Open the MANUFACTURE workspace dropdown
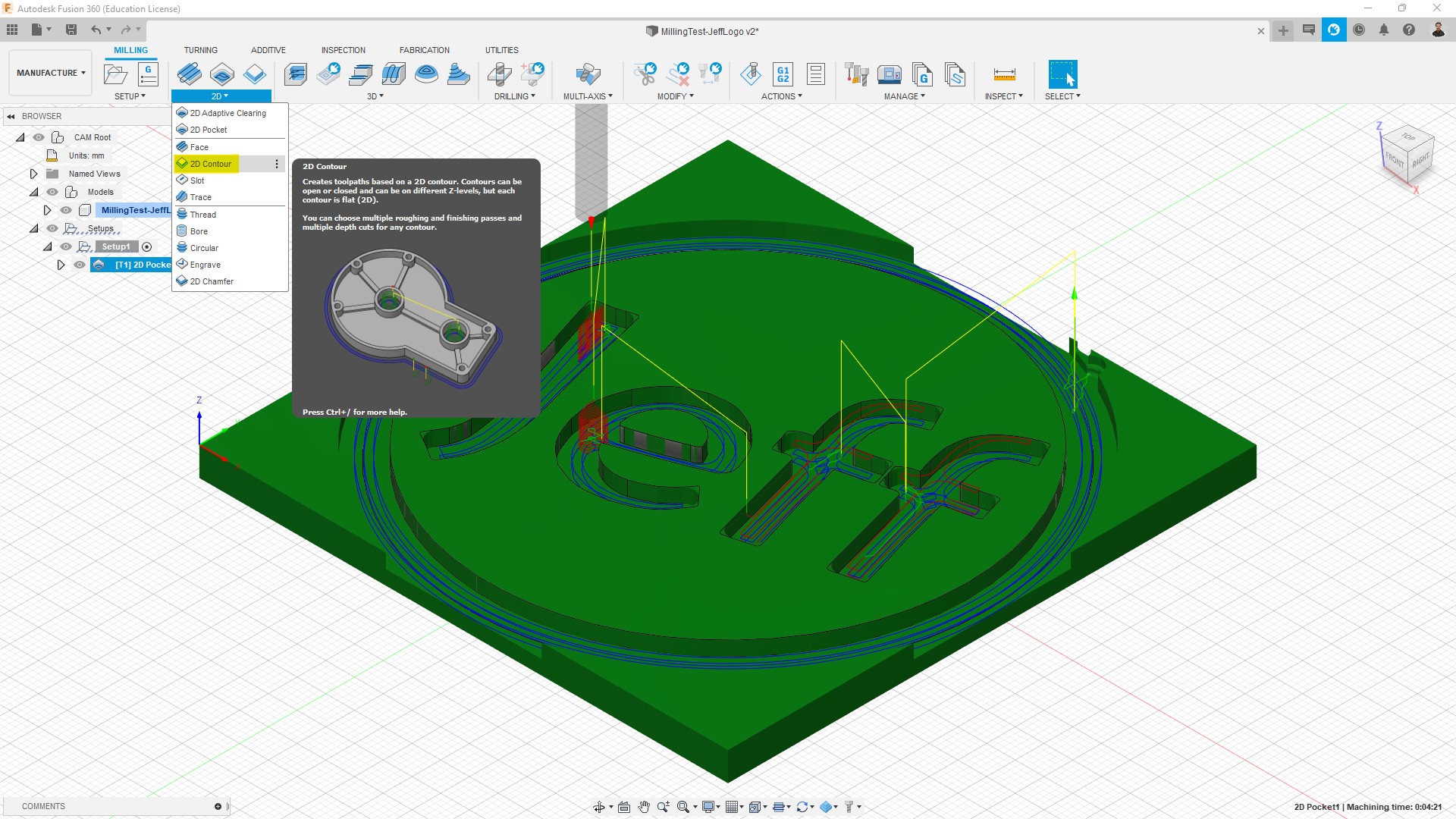The image size is (1456, 819). [x=51, y=73]
